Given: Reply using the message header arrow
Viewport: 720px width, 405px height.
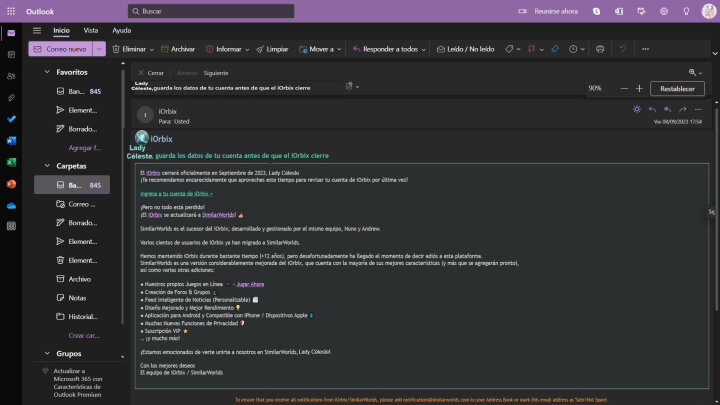Looking at the screenshot, I should pos(652,109).
